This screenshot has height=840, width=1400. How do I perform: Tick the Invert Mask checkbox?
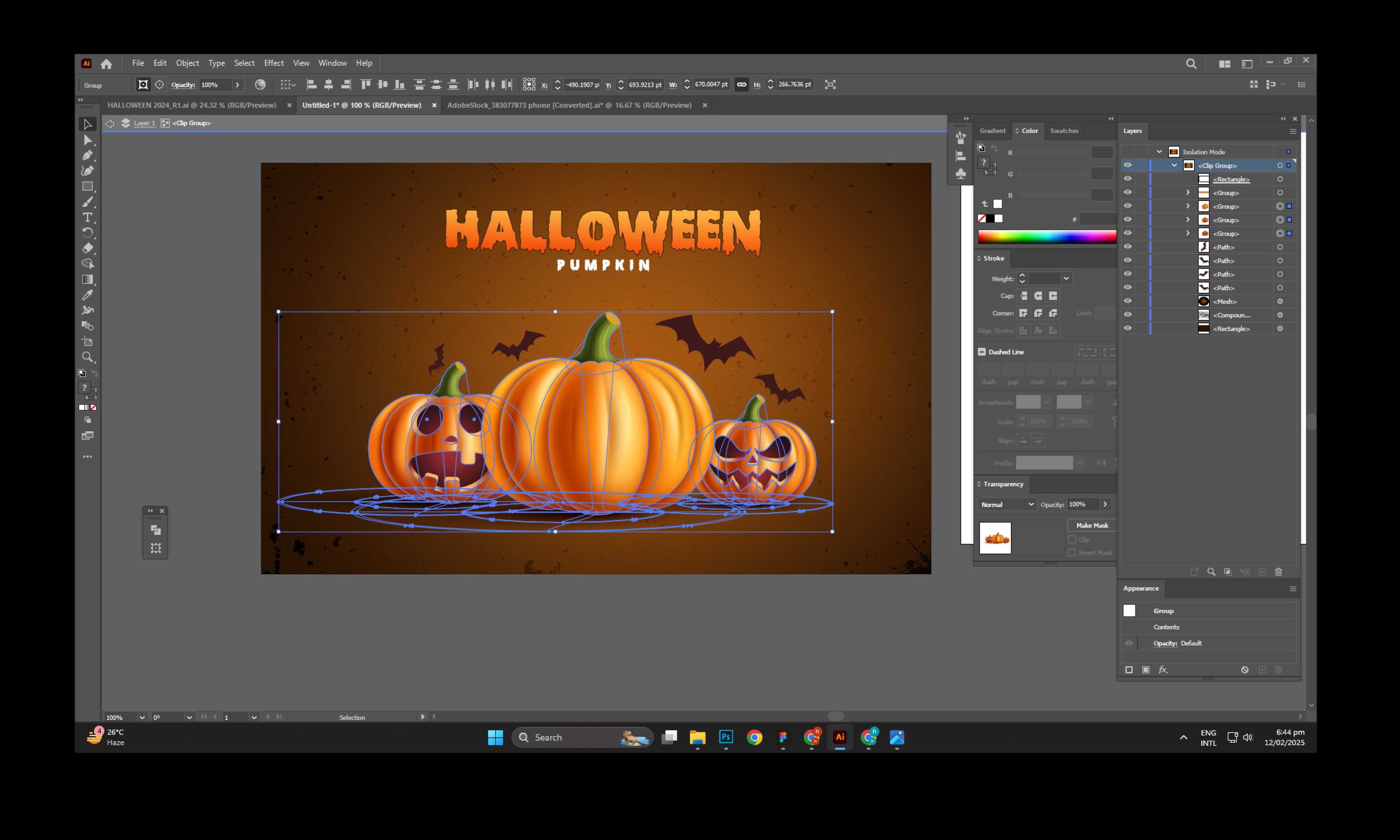point(1072,552)
